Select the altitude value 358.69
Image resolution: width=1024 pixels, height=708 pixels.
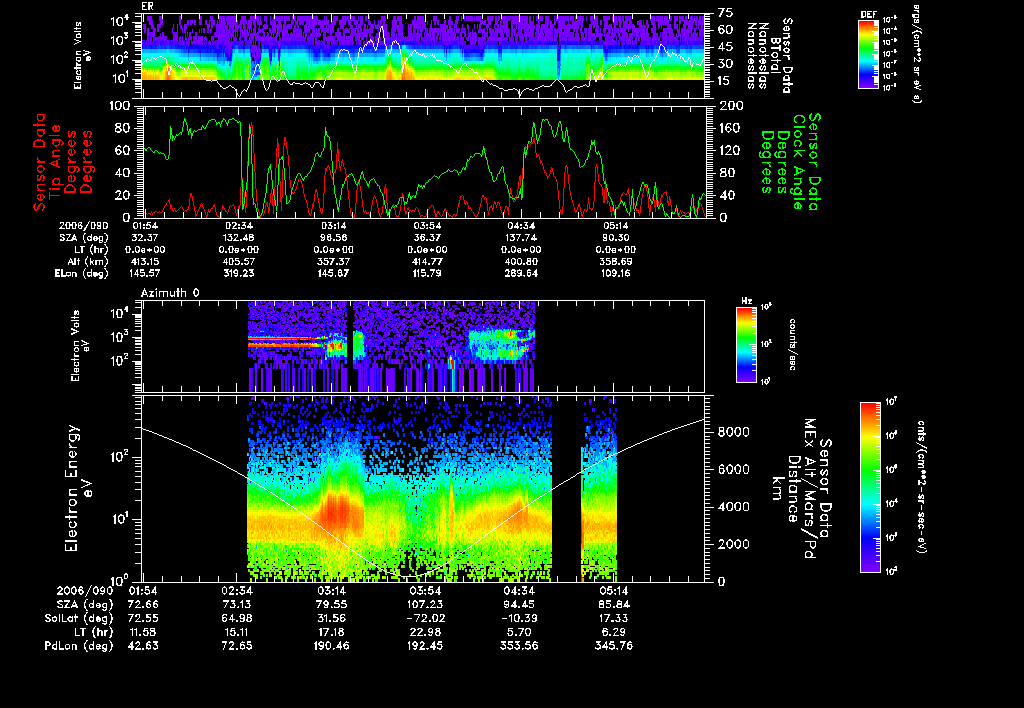pyautogui.click(x=615, y=261)
